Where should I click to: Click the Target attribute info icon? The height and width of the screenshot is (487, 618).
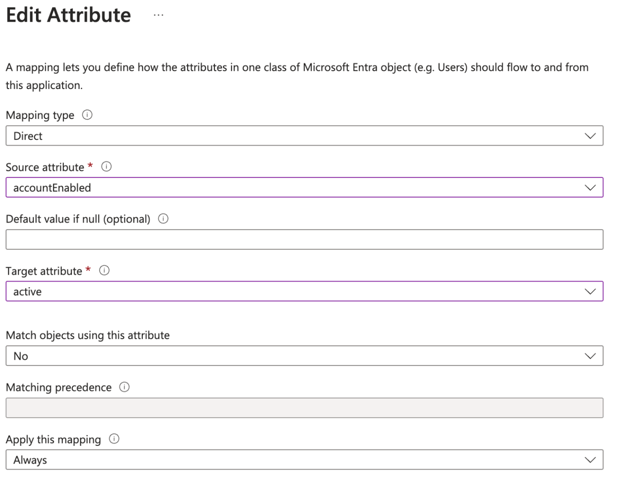tap(104, 271)
